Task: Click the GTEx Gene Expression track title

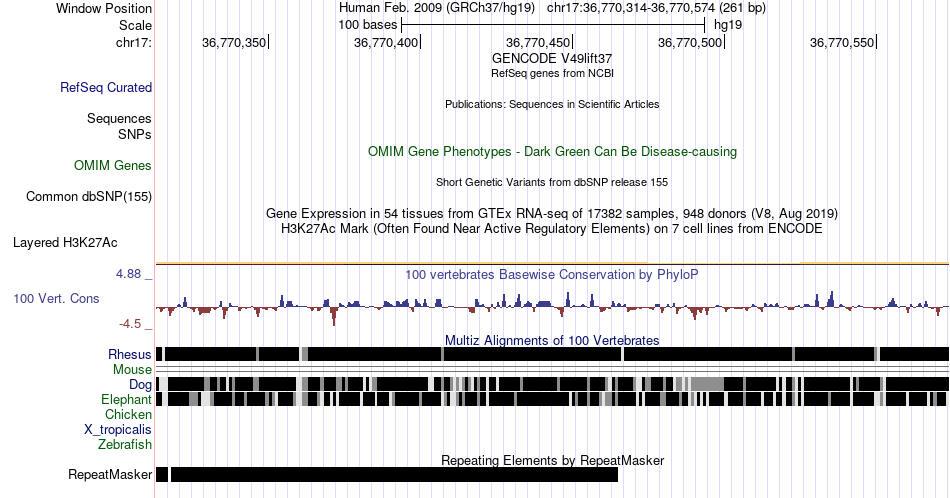Action: 552,213
